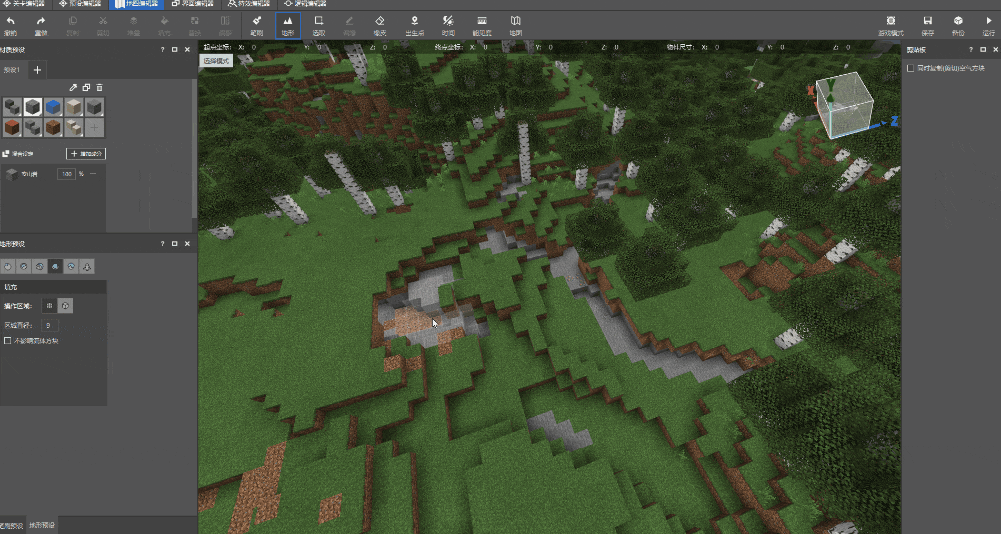Pick the selected gray stone block swatch
Screen dimensions: 1001x534
33,107
